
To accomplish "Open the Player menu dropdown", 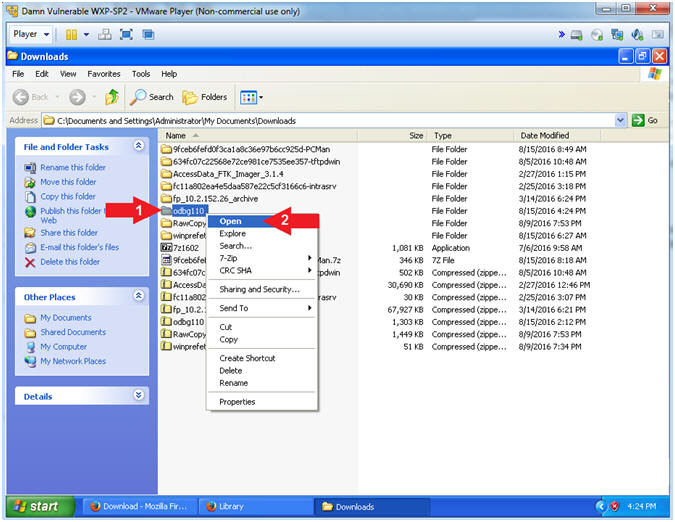I will [x=31, y=34].
